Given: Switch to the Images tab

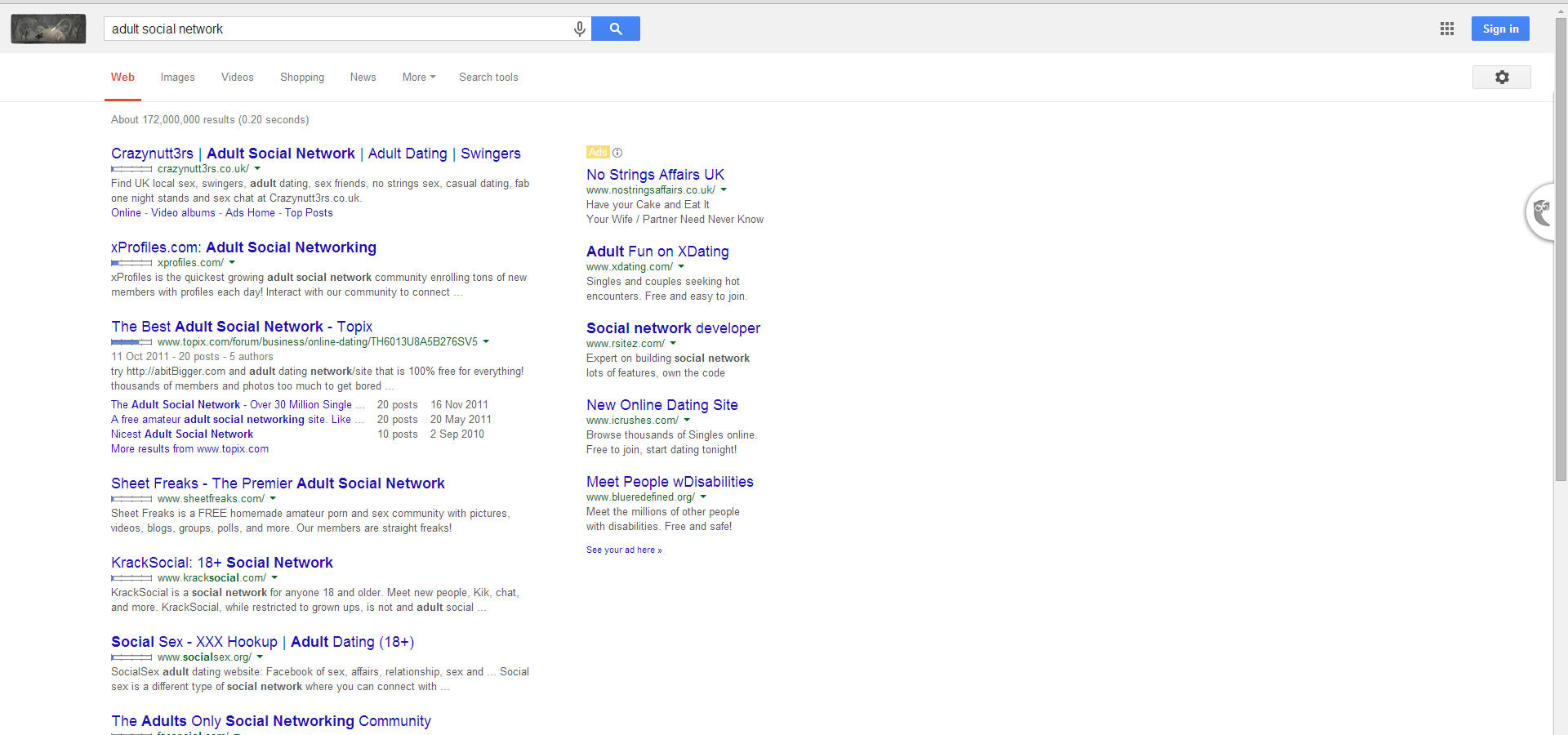Looking at the screenshot, I should point(177,77).
